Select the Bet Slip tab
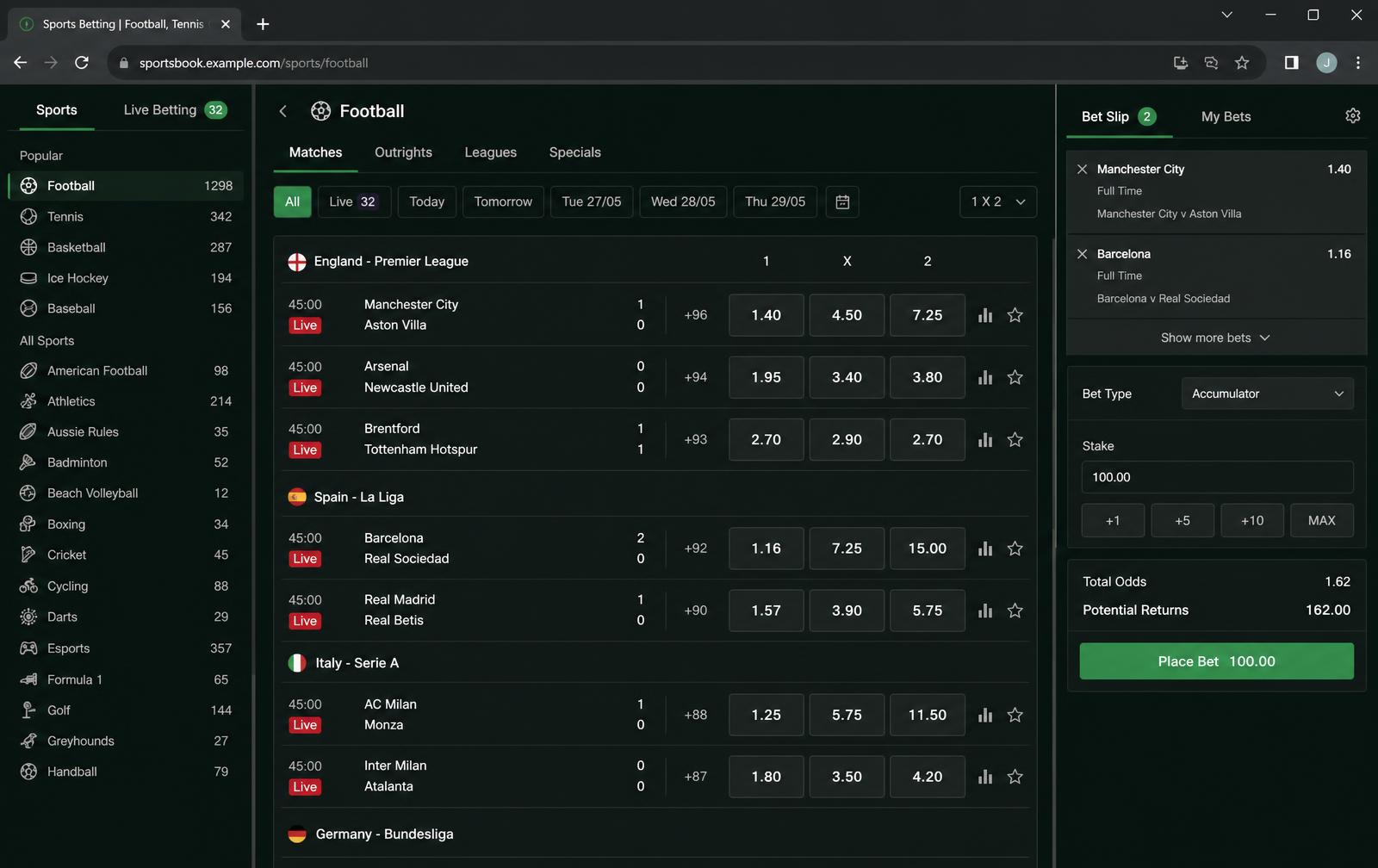Viewport: 1378px width, 868px height. tap(1118, 116)
